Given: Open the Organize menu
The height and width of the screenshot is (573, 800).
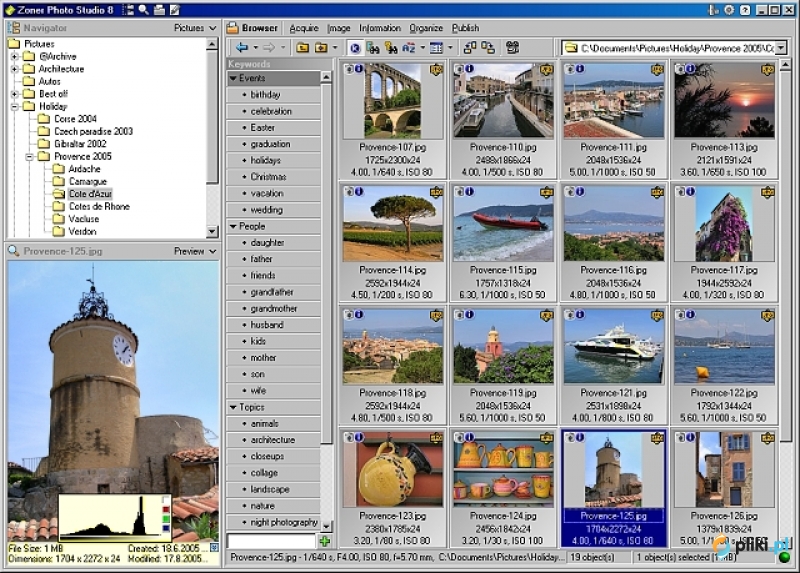Looking at the screenshot, I should (426, 28).
